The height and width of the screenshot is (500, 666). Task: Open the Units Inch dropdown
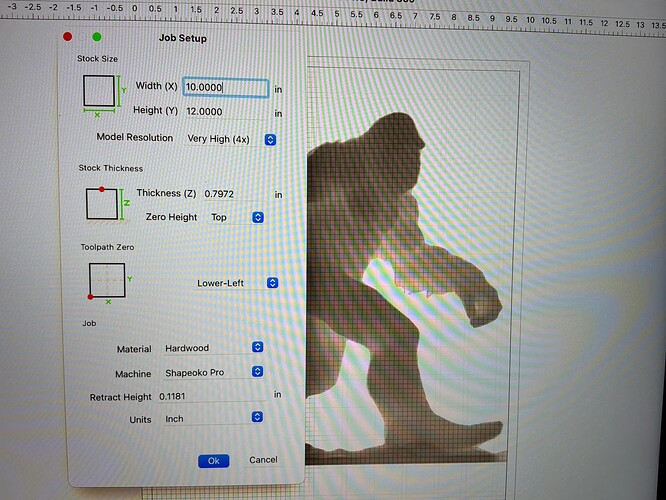[x=213, y=418]
